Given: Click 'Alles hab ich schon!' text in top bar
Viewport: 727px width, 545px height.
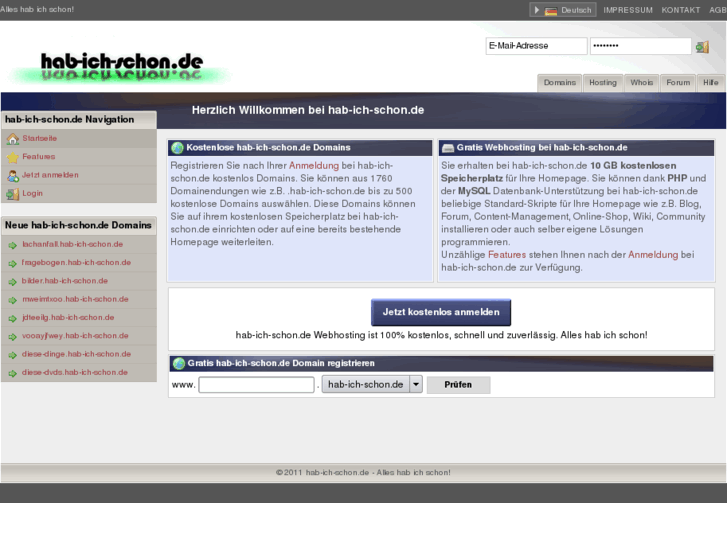Looking at the screenshot, I should click(x=37, y=9).
